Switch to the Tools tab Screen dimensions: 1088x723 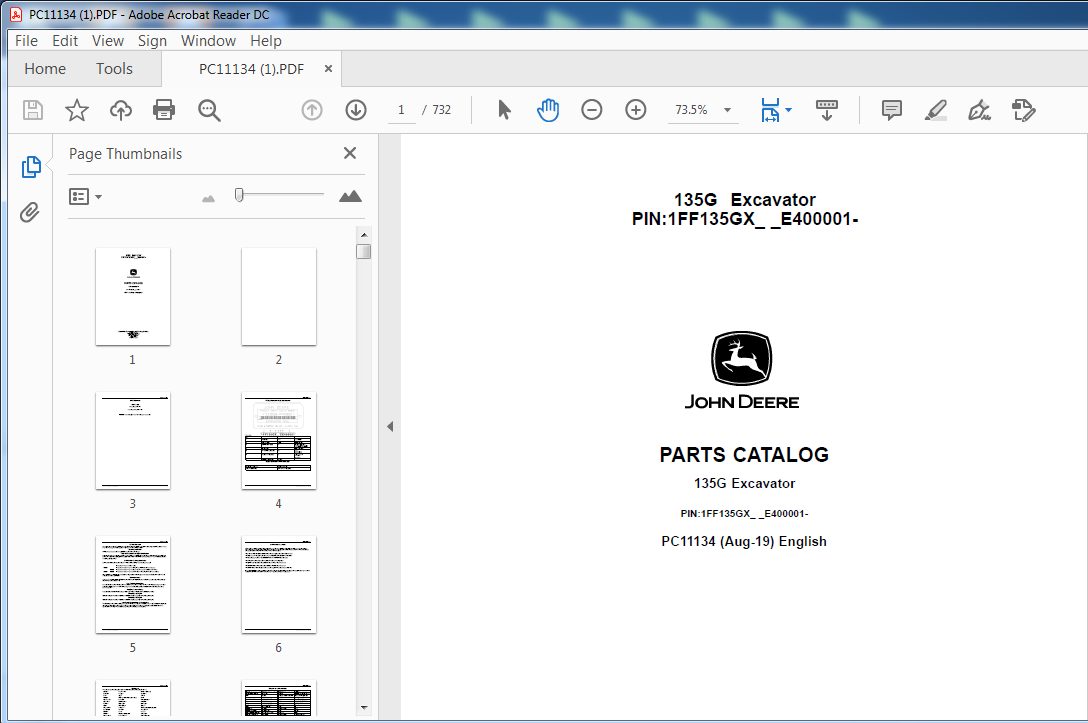coord(114,69)
